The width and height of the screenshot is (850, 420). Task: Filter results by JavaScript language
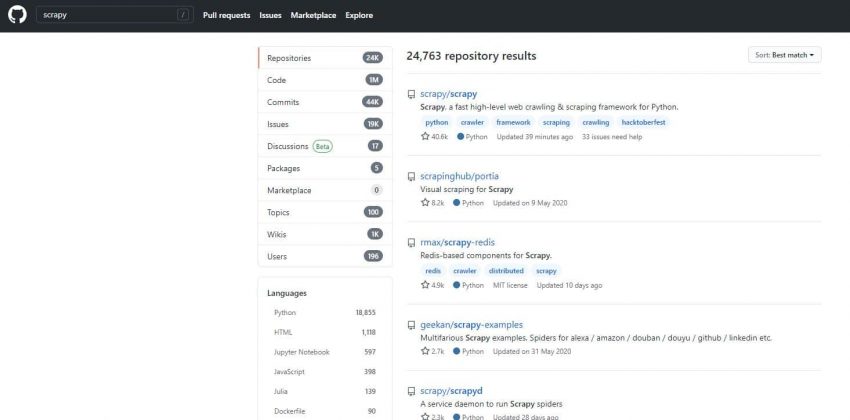[325, 372]
